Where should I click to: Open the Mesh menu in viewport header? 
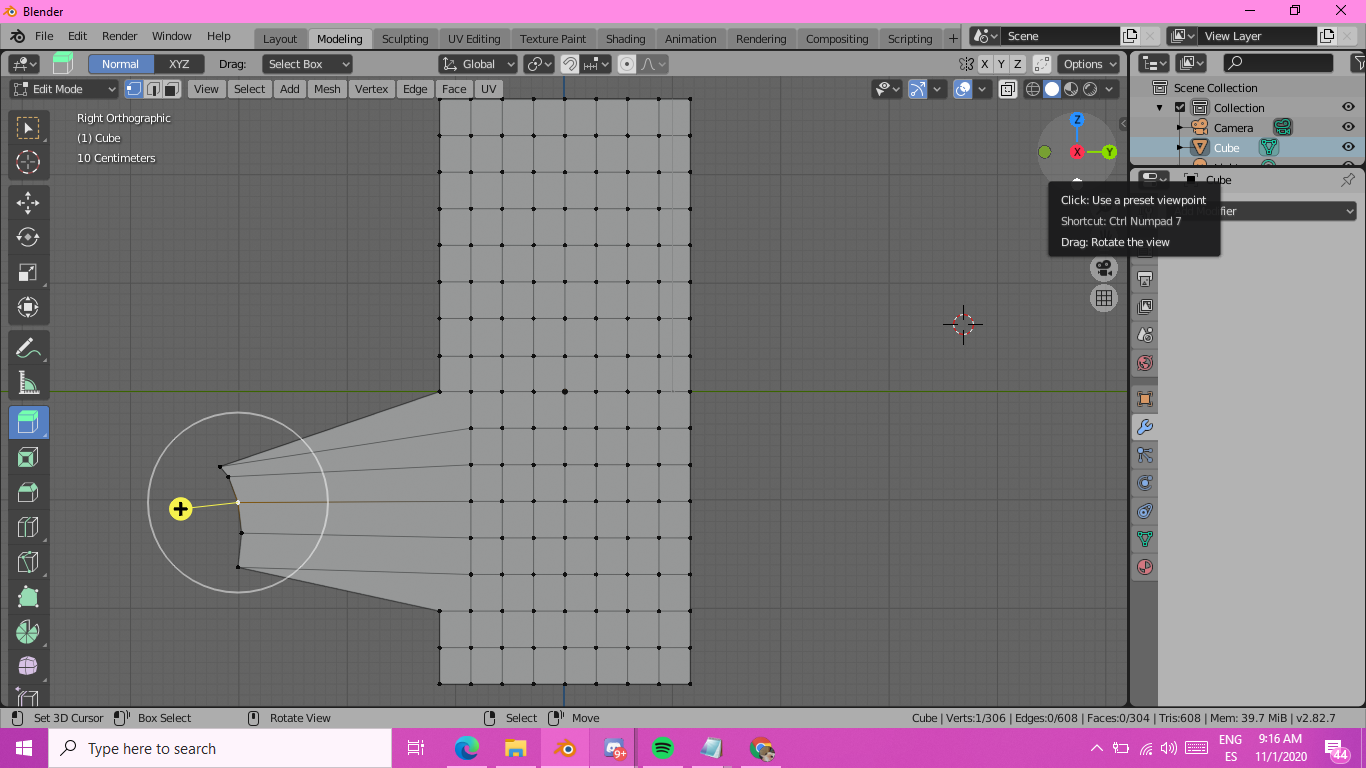(x=327, y=89)
